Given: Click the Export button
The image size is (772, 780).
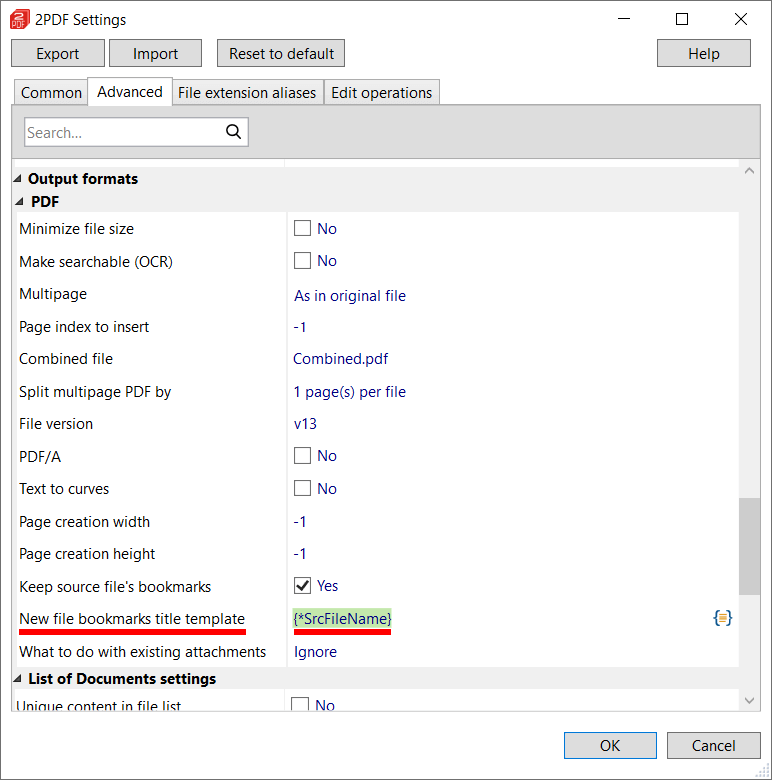Looking at the screenshot, I should point(57,54).
